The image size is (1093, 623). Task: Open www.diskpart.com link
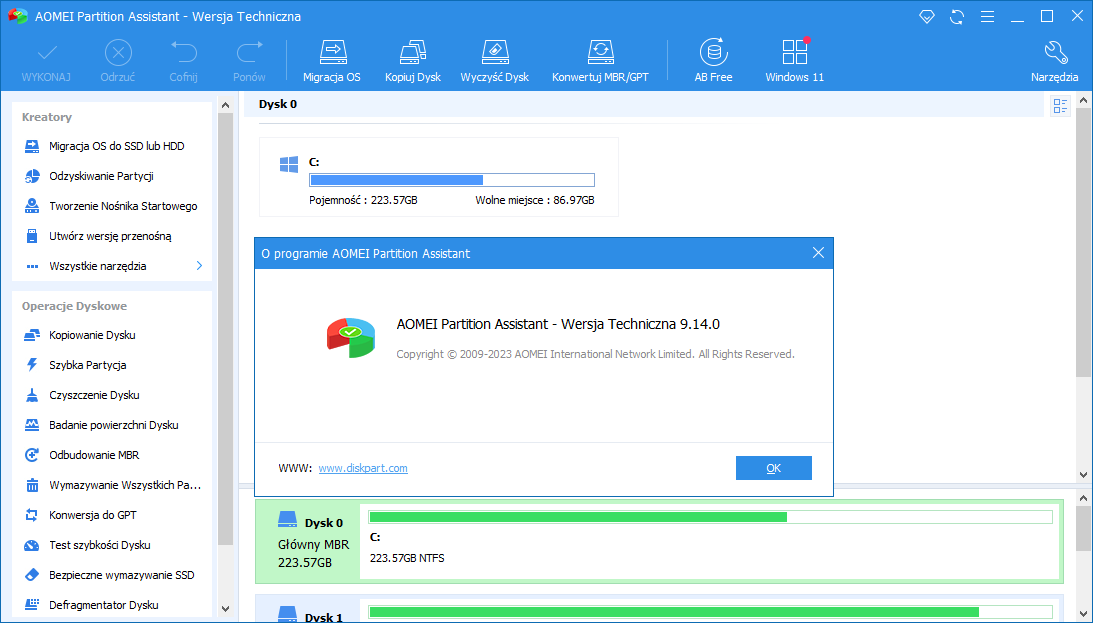pos(363,468)
